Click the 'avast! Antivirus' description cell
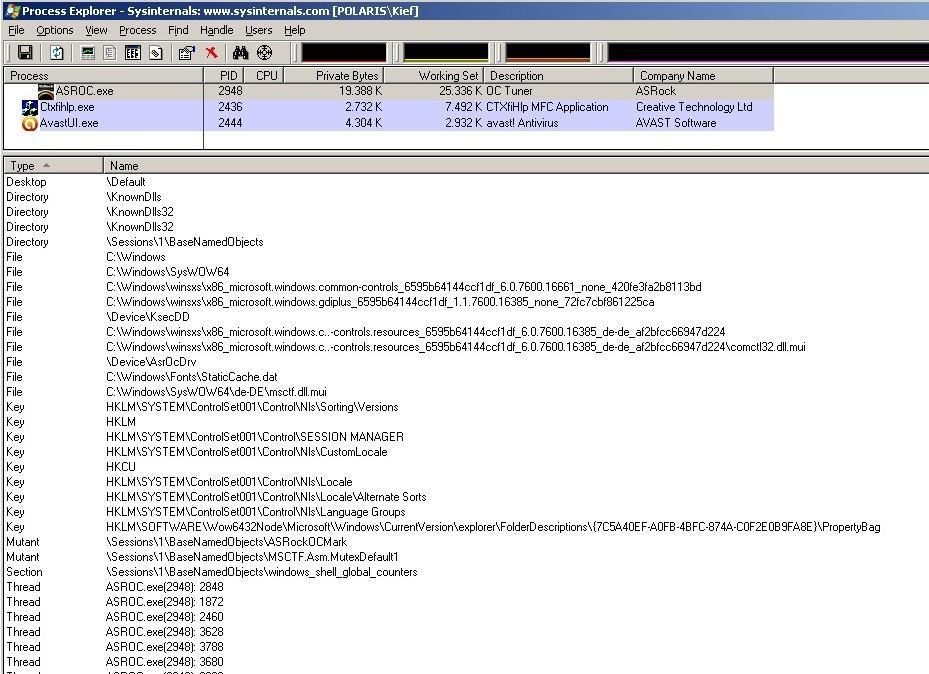Image resolution: width=929 pixels, height=674 pixels. coord(522,123)
